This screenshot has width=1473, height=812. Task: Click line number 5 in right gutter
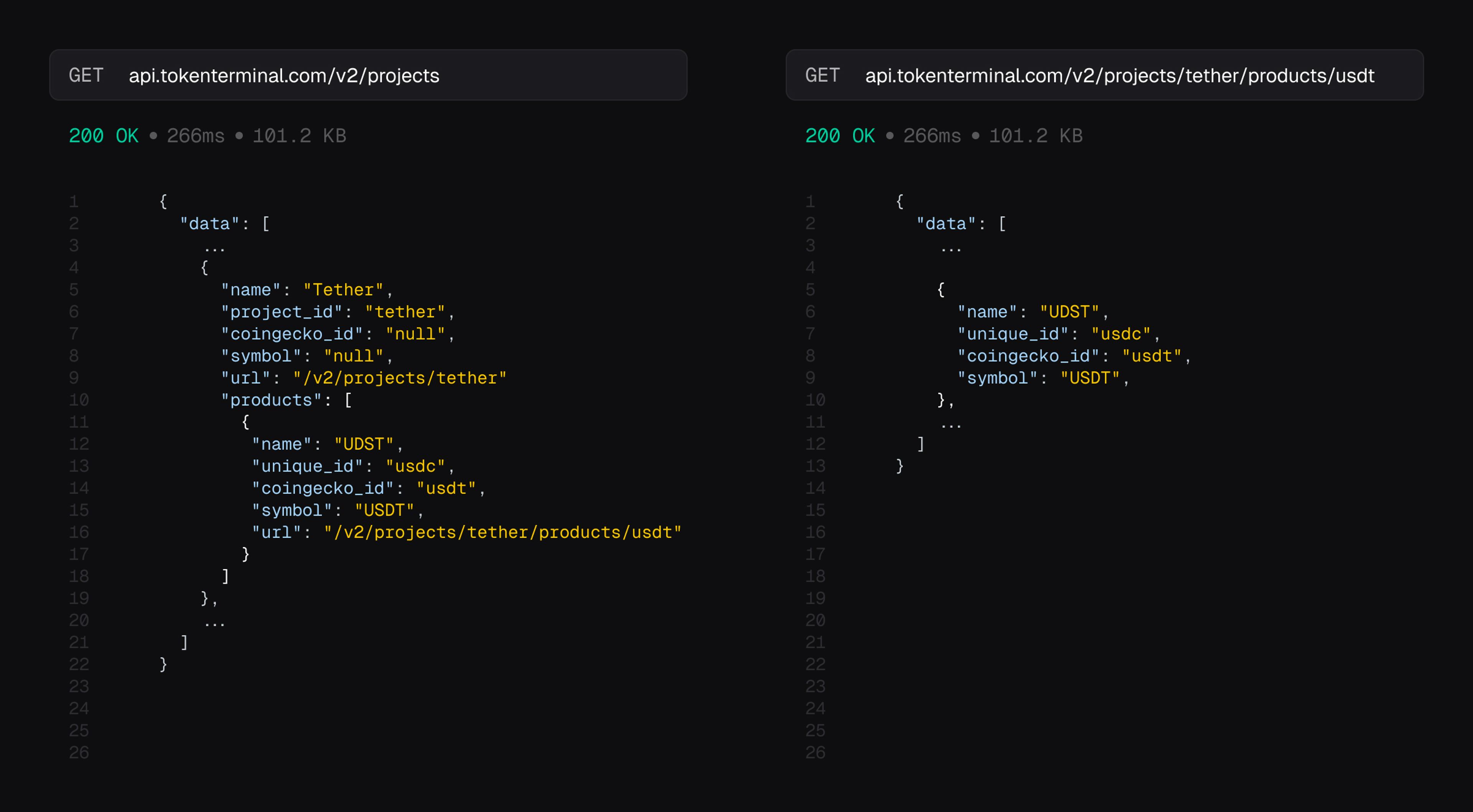click(x=810, y=290)
